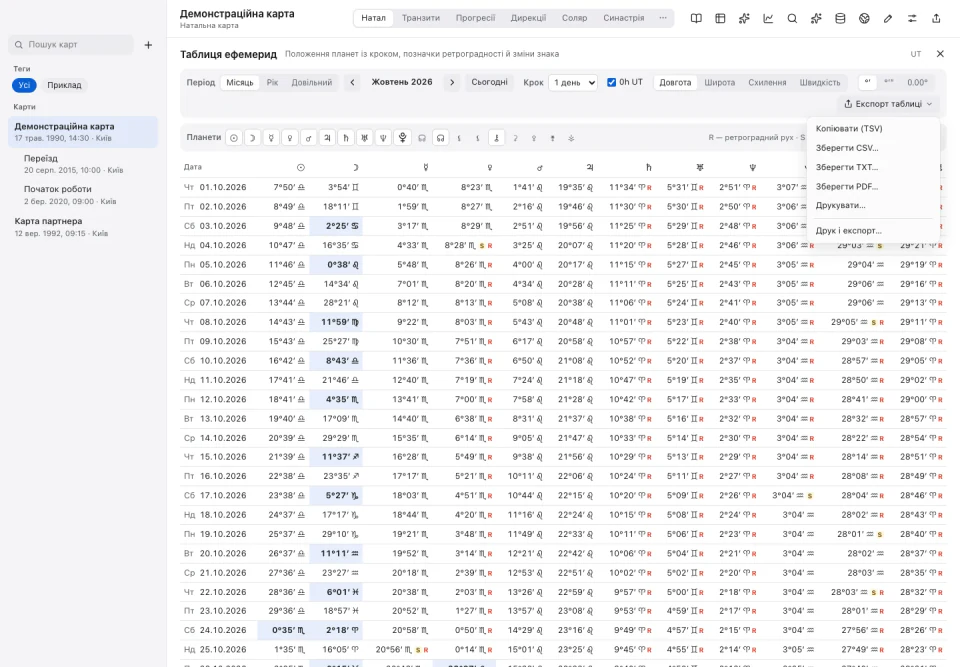This screenshot has height=667, width=960.
Task: Select the 0.00° decimal format
Action: click(917, 82)
